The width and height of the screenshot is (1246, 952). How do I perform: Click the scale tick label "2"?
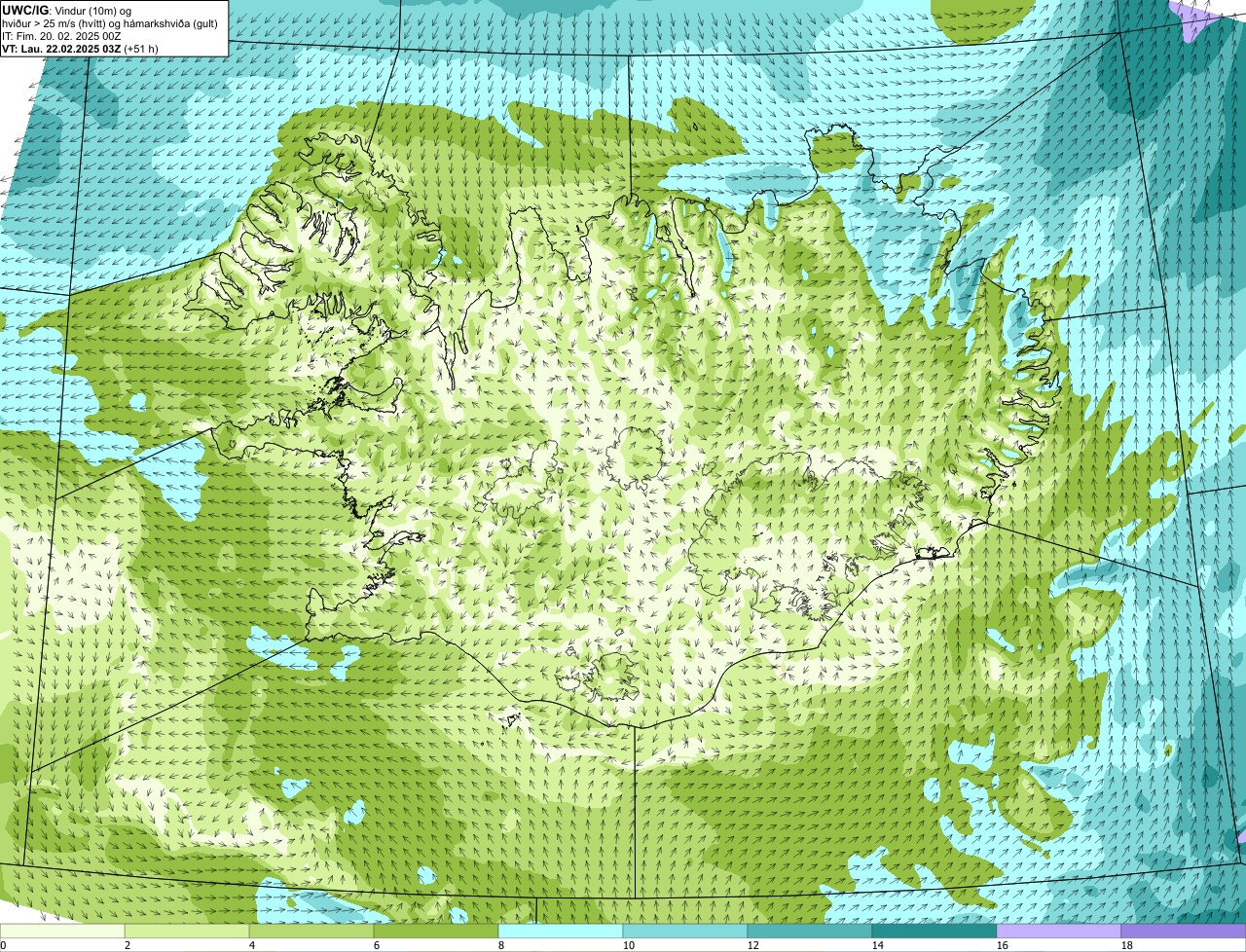127,945
